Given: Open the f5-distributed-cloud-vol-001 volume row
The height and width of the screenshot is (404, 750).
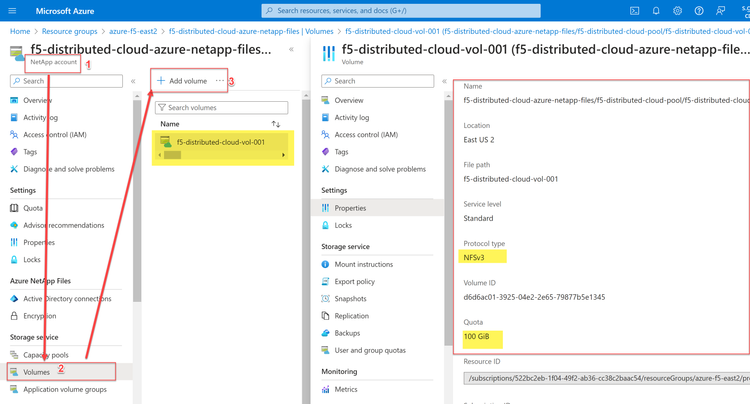Looking at the screenshot, I should (x=220, y=142).
